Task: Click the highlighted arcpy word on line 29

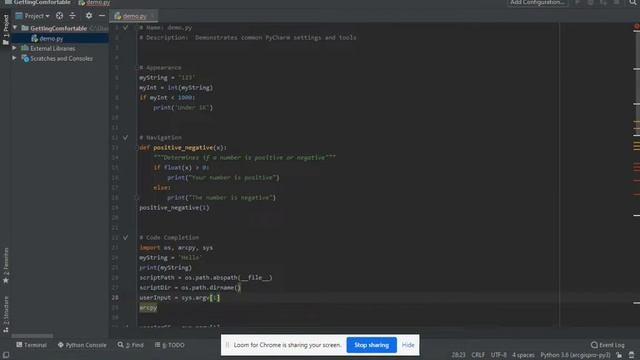Action: [148, 308]
